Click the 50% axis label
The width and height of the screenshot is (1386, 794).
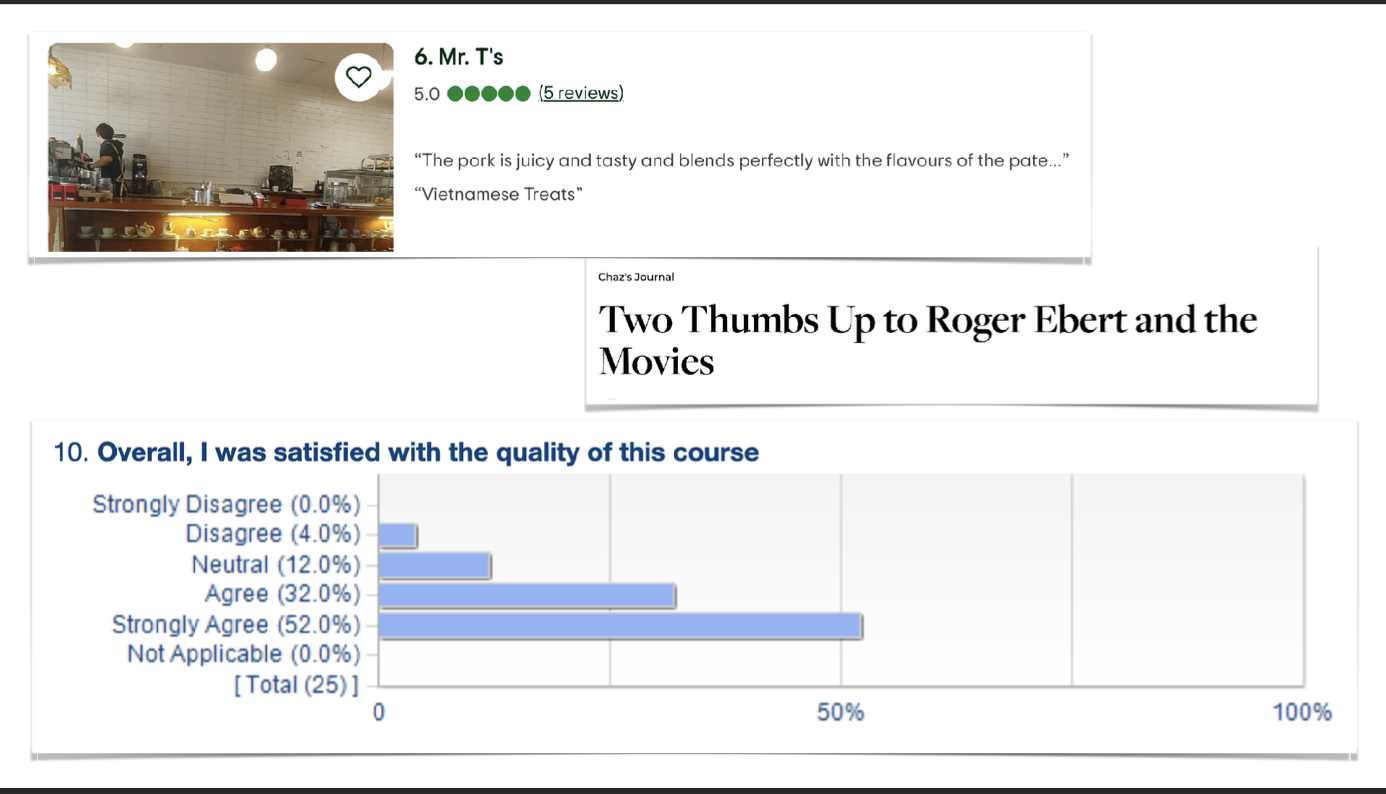(x=840, y=712)
